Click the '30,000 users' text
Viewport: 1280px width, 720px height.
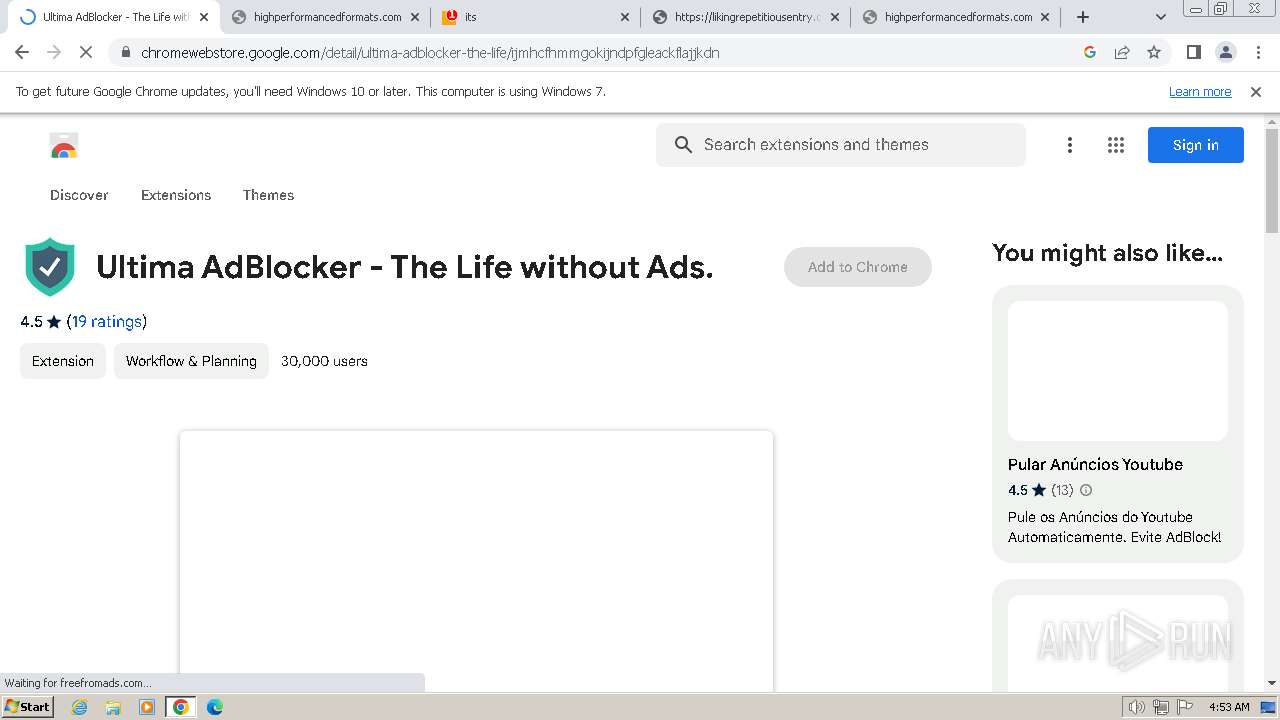pyautogui.click(x=324, y=361)
